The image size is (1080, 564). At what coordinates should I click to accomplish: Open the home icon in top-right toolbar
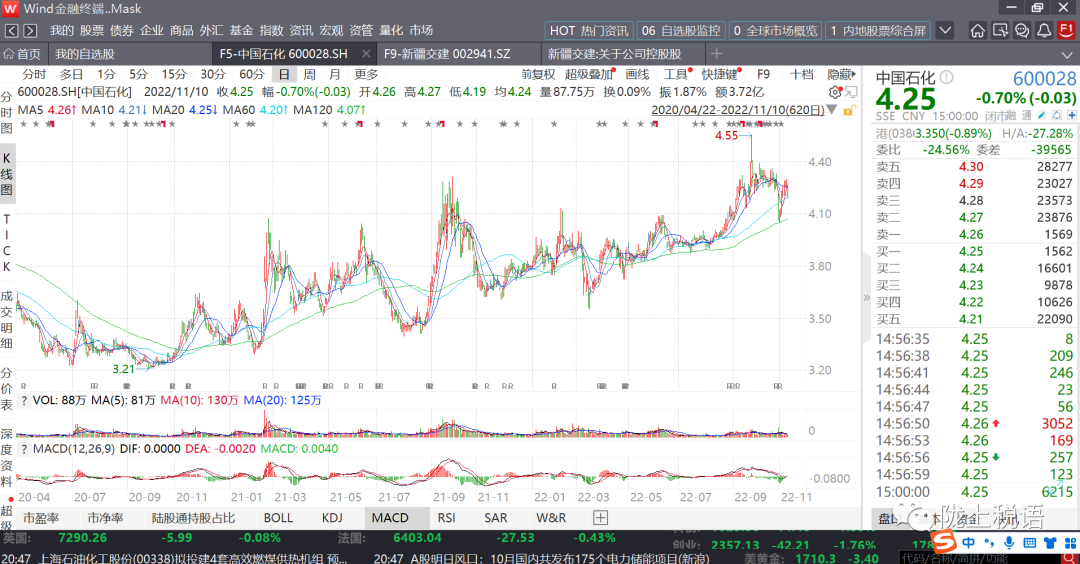tap(977, 30)
